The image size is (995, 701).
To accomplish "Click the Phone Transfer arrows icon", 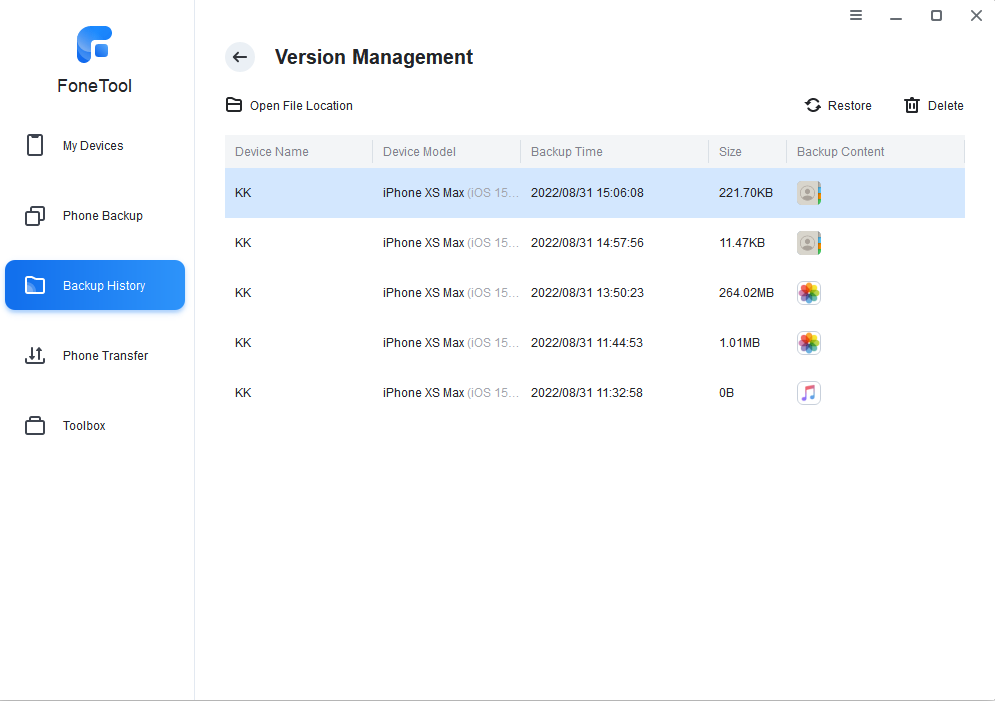I will point(35,355).
